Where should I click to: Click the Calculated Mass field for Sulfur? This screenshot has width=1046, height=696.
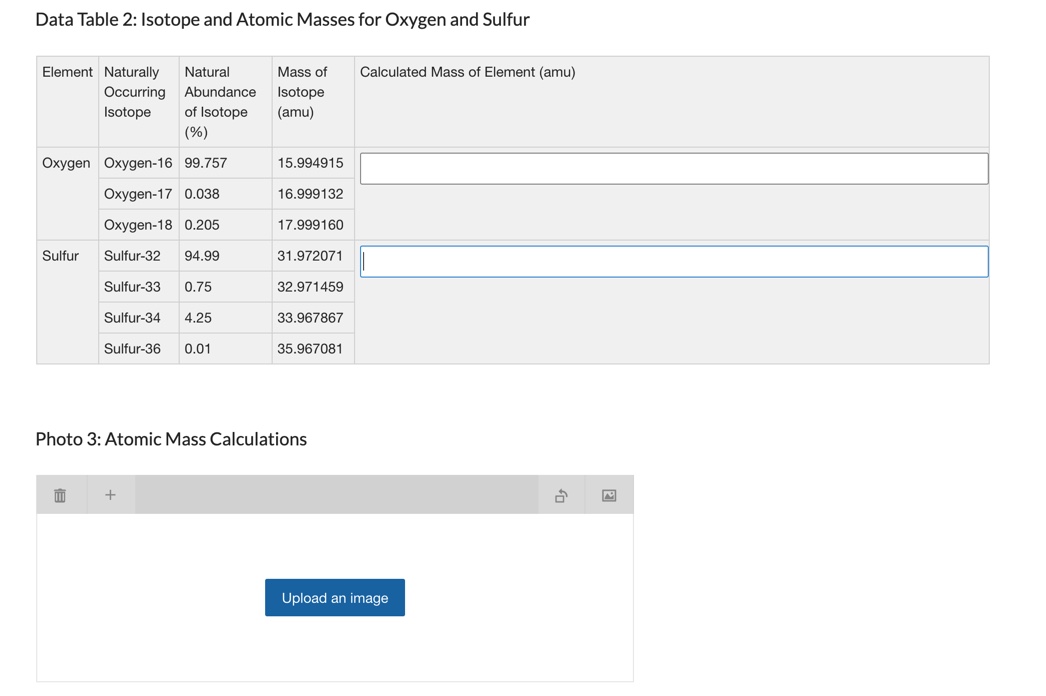[672, 260]
